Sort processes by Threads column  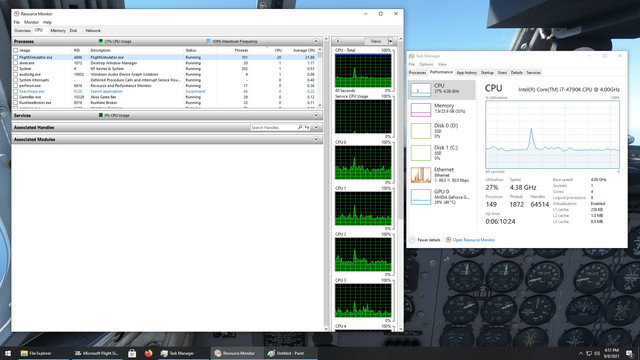pyautogui.click(x=241, y=50)
